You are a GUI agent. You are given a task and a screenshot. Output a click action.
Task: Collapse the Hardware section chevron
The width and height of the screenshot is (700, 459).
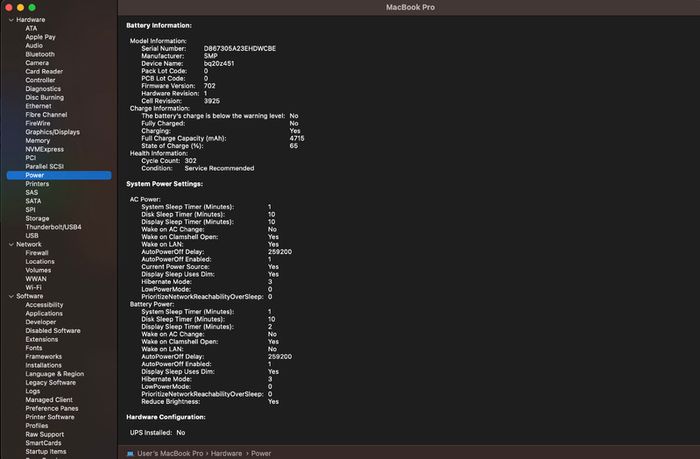11,20
